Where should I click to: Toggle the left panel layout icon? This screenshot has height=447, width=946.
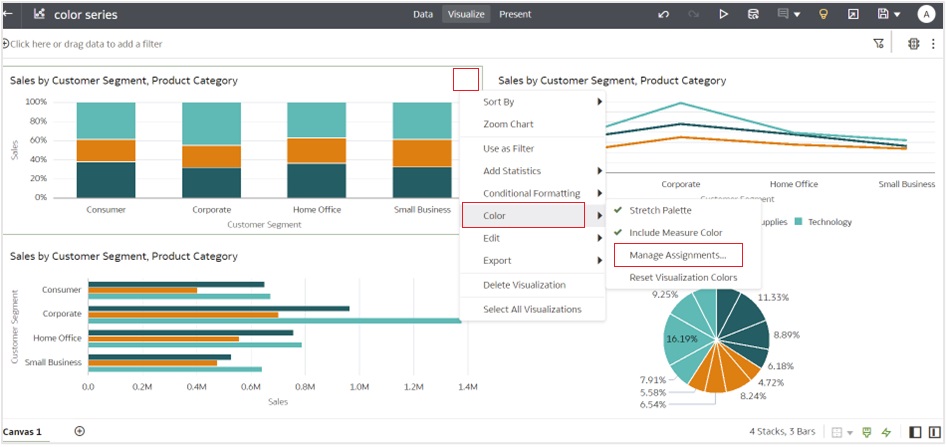pyautogui.click(x=916, y=432)
